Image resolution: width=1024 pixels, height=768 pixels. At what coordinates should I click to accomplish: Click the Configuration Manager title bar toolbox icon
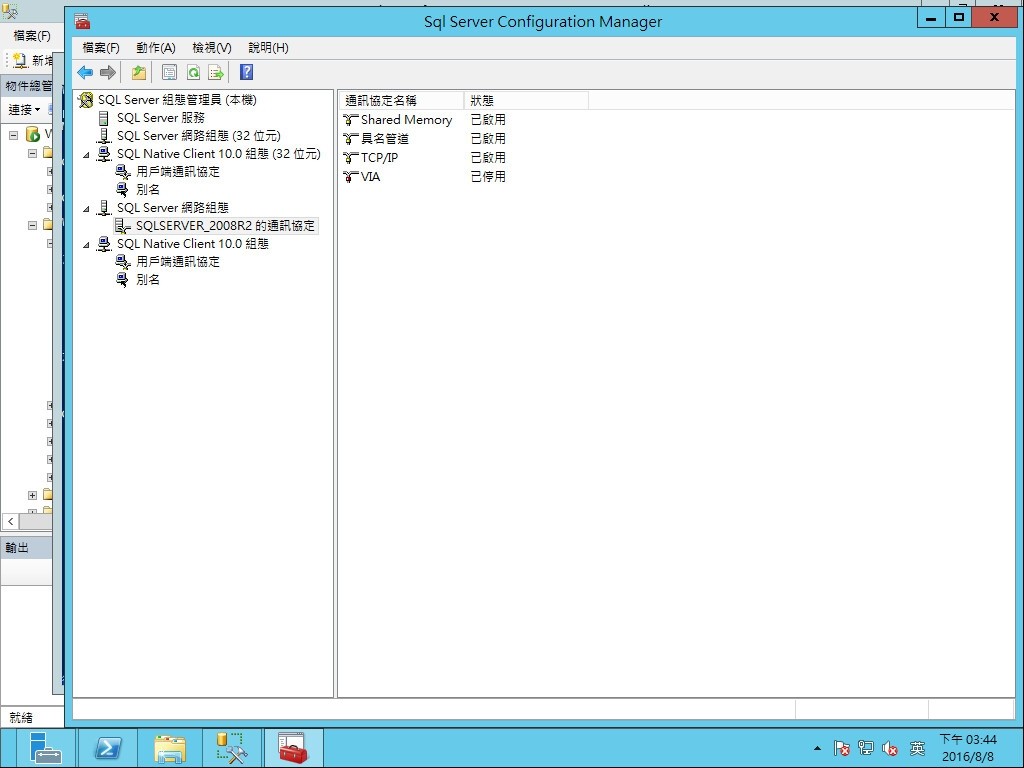tap(82, 22)
